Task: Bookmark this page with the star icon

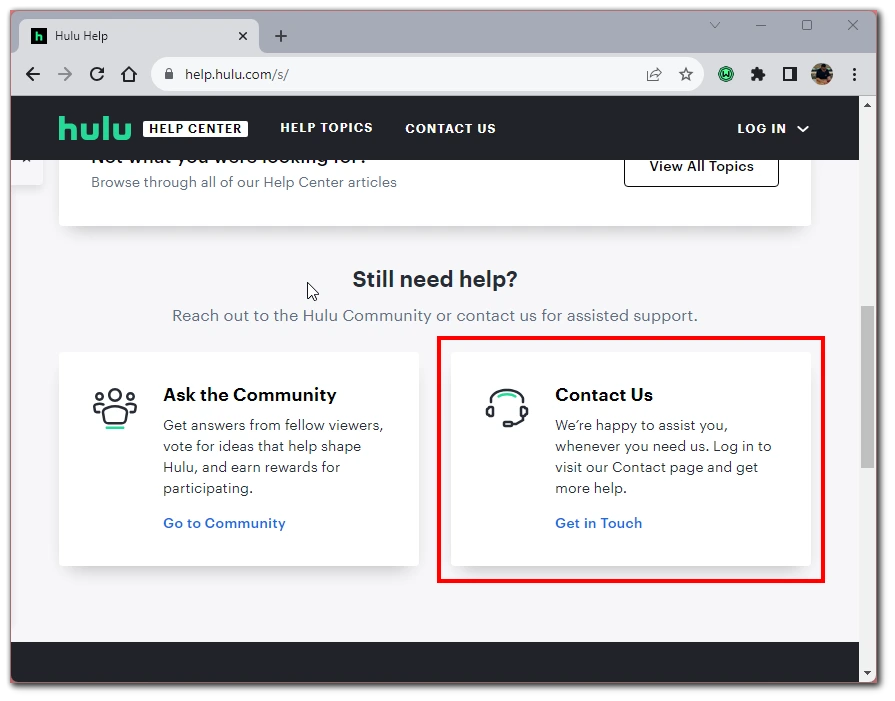Action: tap(686, 74)
